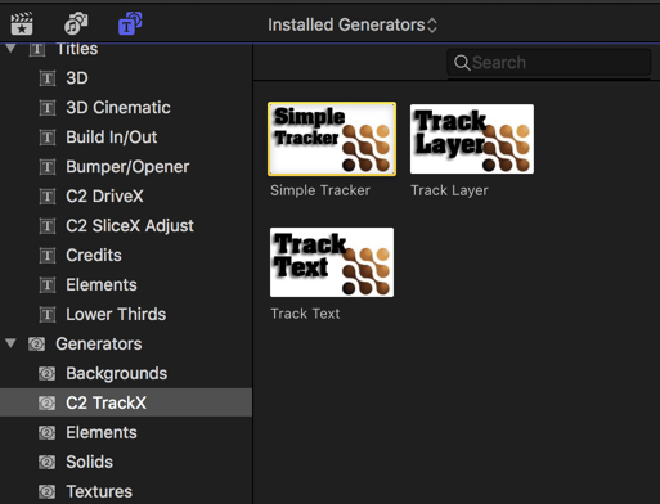Select the C2 TrackX category
This screenshot has height=504, width=660.
click(x=126, y=403)
